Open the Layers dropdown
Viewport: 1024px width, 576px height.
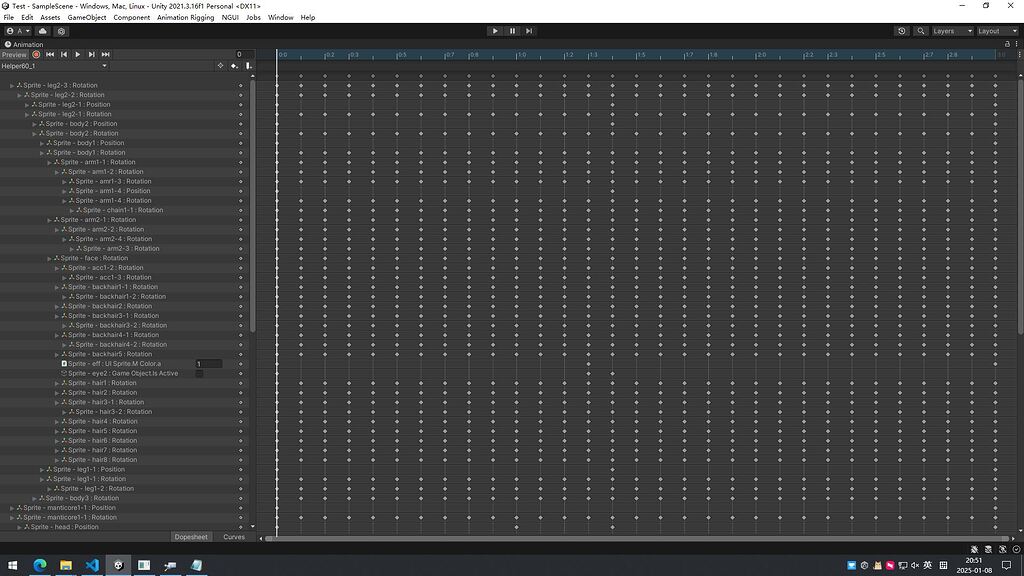click(x=951, y=31)
